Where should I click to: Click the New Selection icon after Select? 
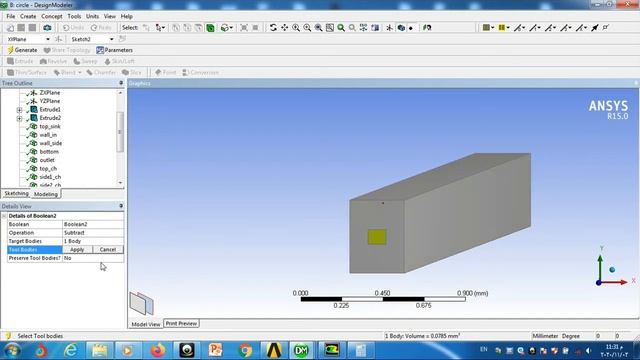[x=146, y=27]
